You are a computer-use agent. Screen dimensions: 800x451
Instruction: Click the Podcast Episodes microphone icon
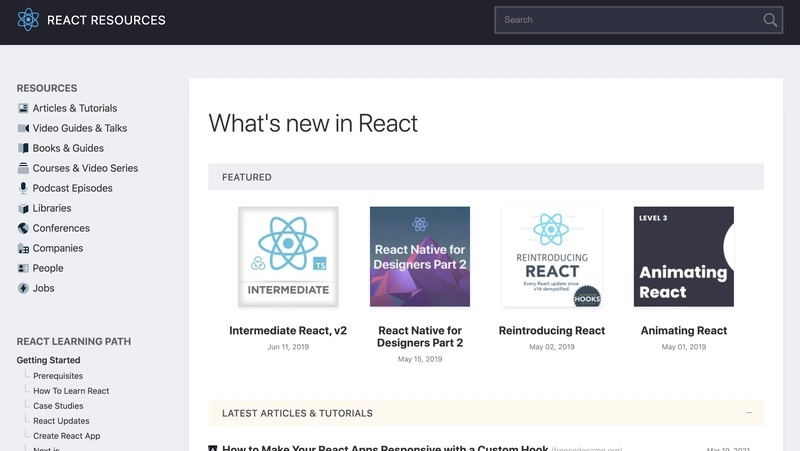[x=23, y=188]
